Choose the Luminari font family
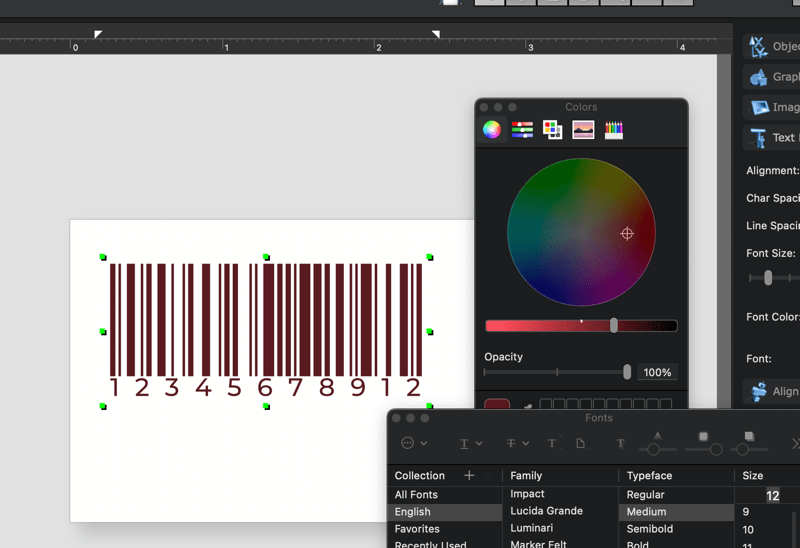The height and width of the screenshot is (548, 800). tap(560, 528)
